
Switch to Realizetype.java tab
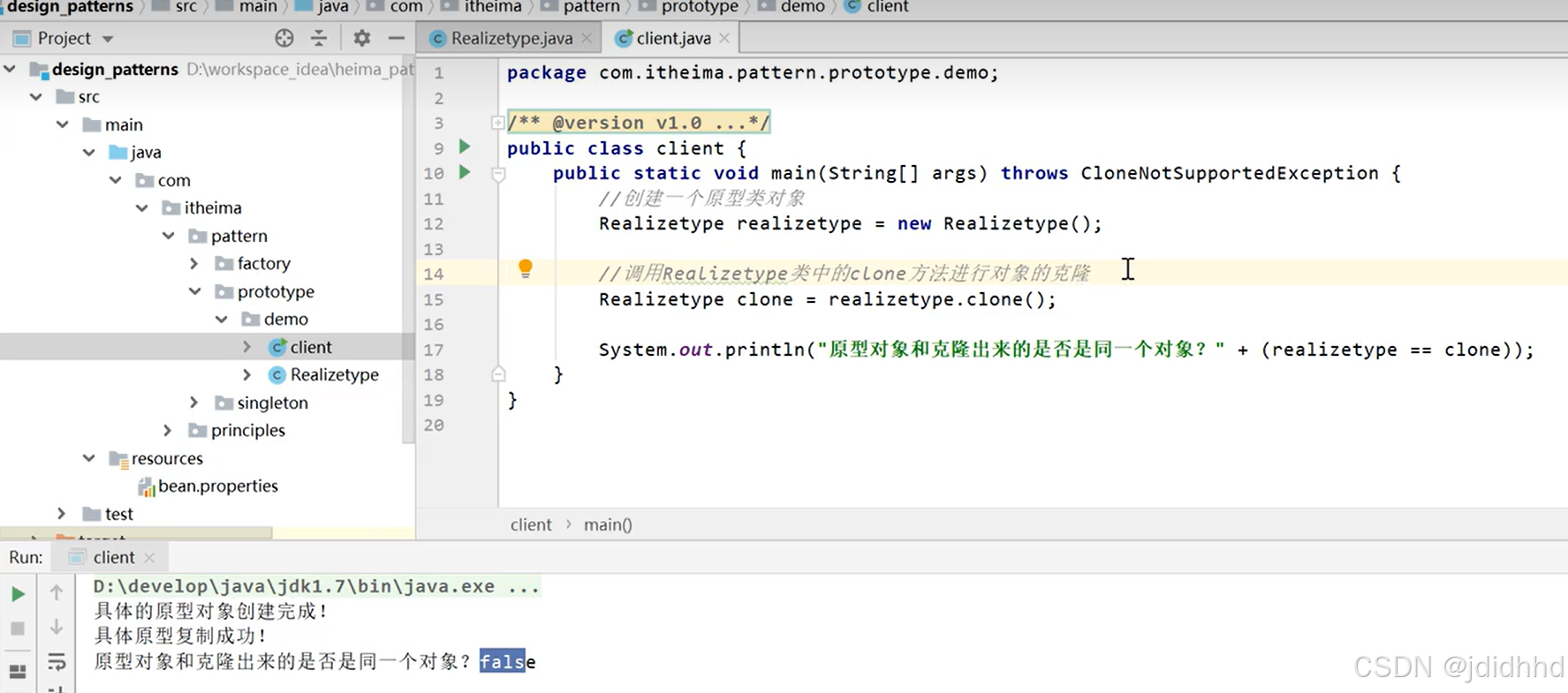pyautogui.click(x=511, y=38)
